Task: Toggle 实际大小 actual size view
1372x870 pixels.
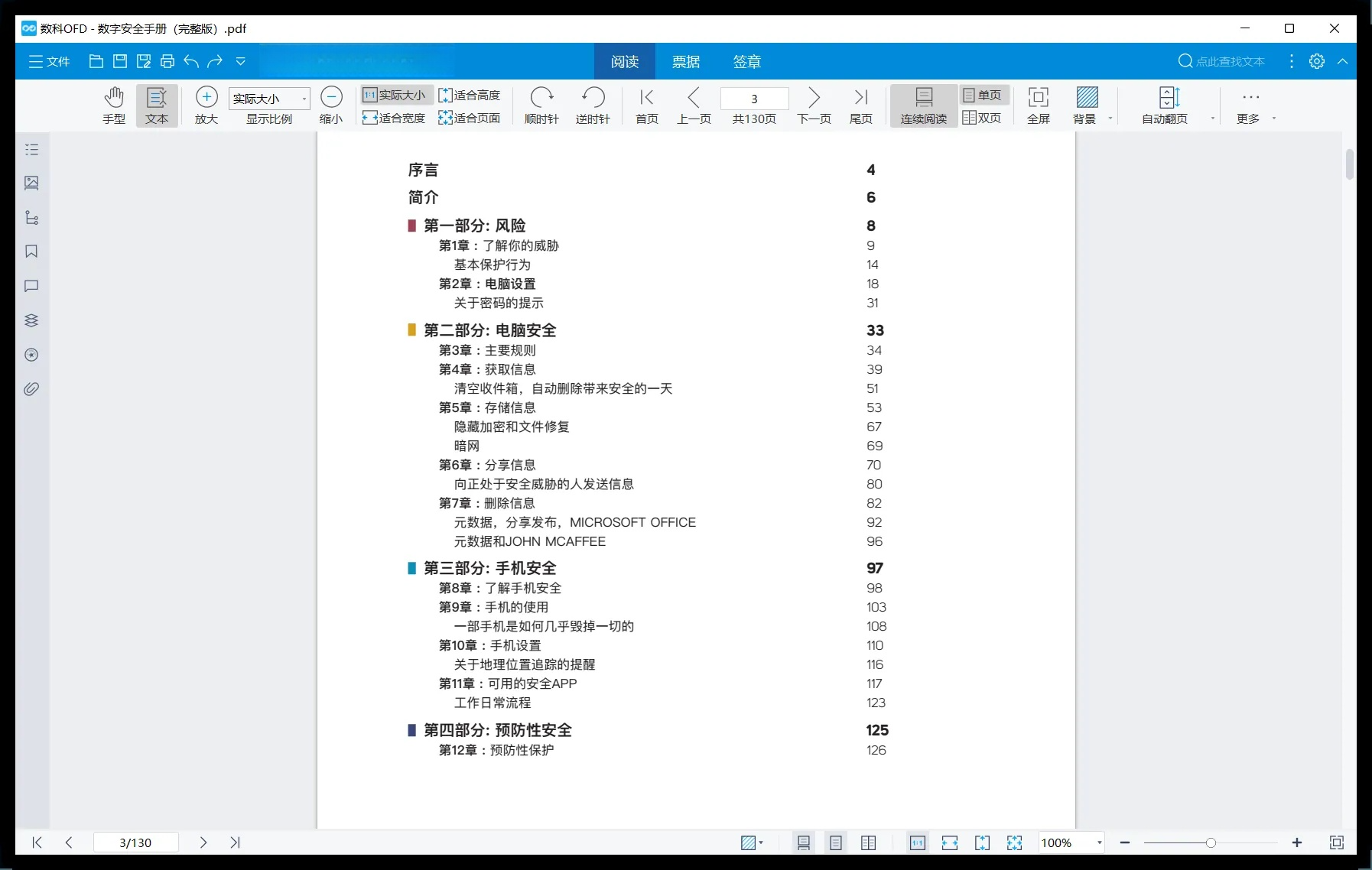Action: coord(395,95)
